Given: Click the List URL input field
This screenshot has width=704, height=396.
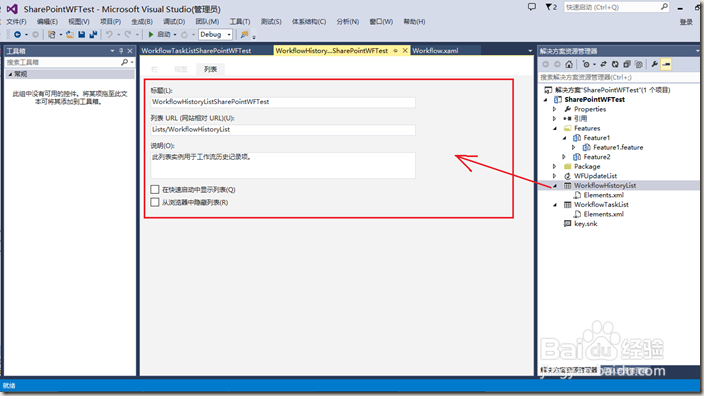Looking at the screenshot, I should (283, 129).
